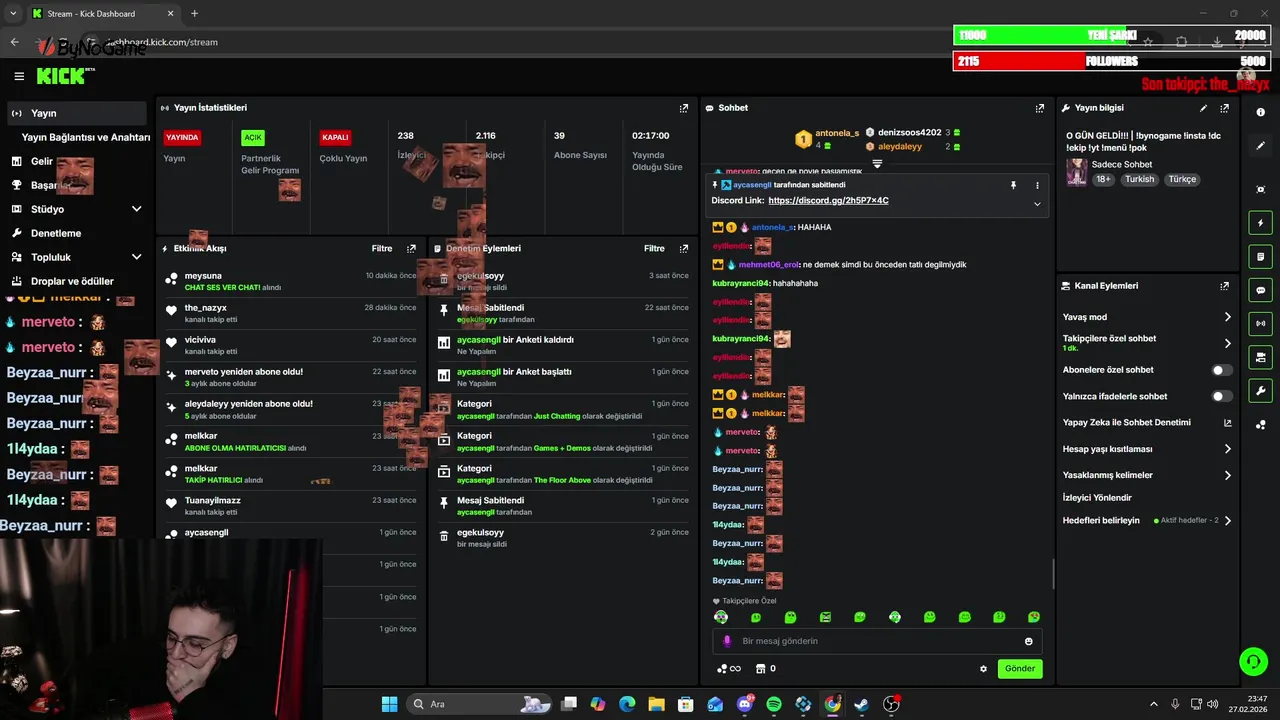Open Hedefleri belirleyin arrow
The height and width of the screenshot is (720, 1280).
pos(1228,521)
